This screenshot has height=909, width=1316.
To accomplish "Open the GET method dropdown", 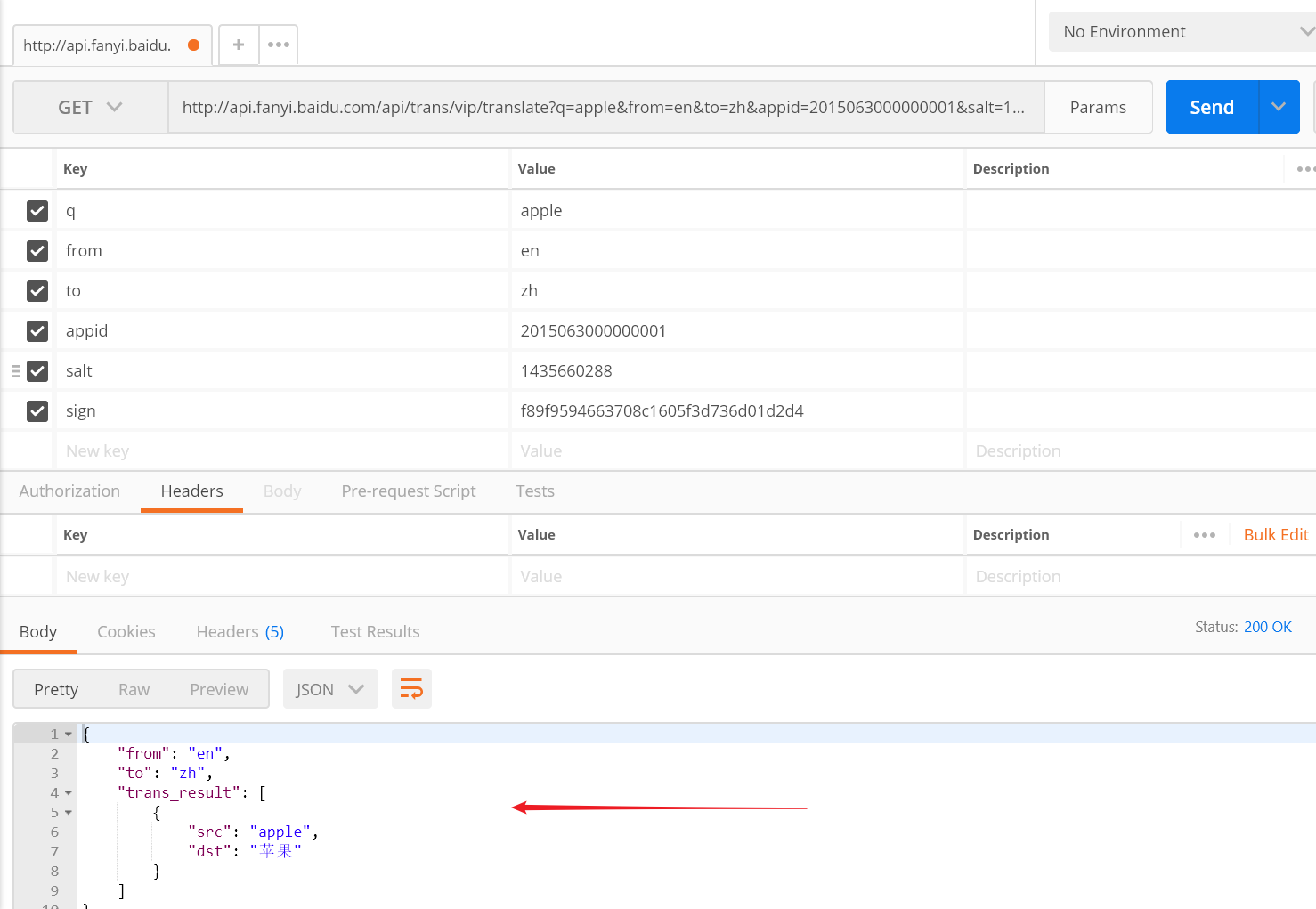I will [x=91, y=108].
